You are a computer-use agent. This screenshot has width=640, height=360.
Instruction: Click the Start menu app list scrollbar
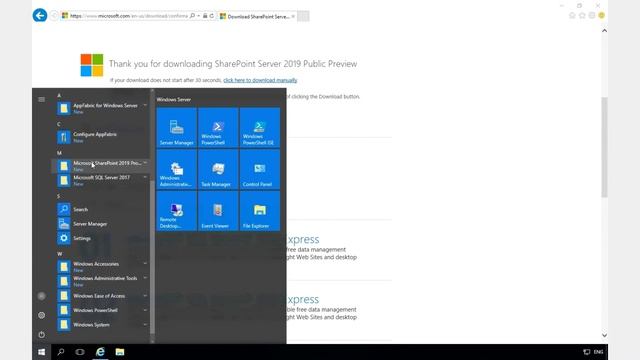pyautogui.click(x=152, y=257)
